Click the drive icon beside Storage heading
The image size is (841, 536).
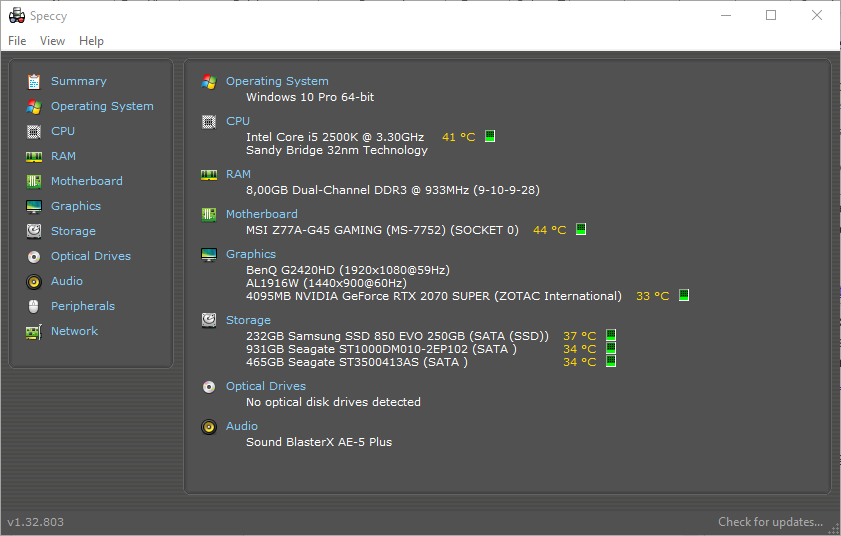pyautogui.click(x=209, y=320)
